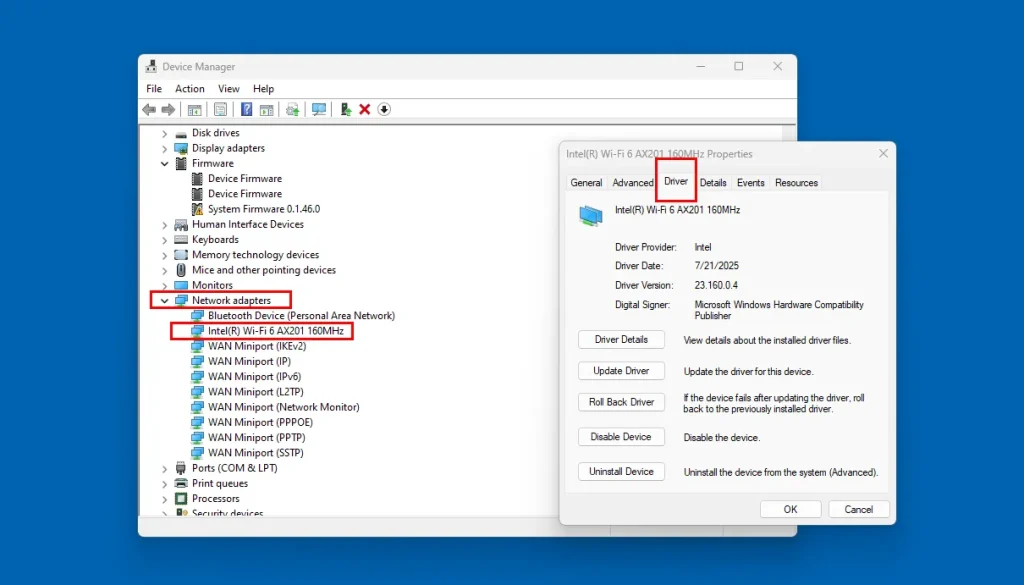Select WAN Miniport (Network Monitor)

click(283, 407)
